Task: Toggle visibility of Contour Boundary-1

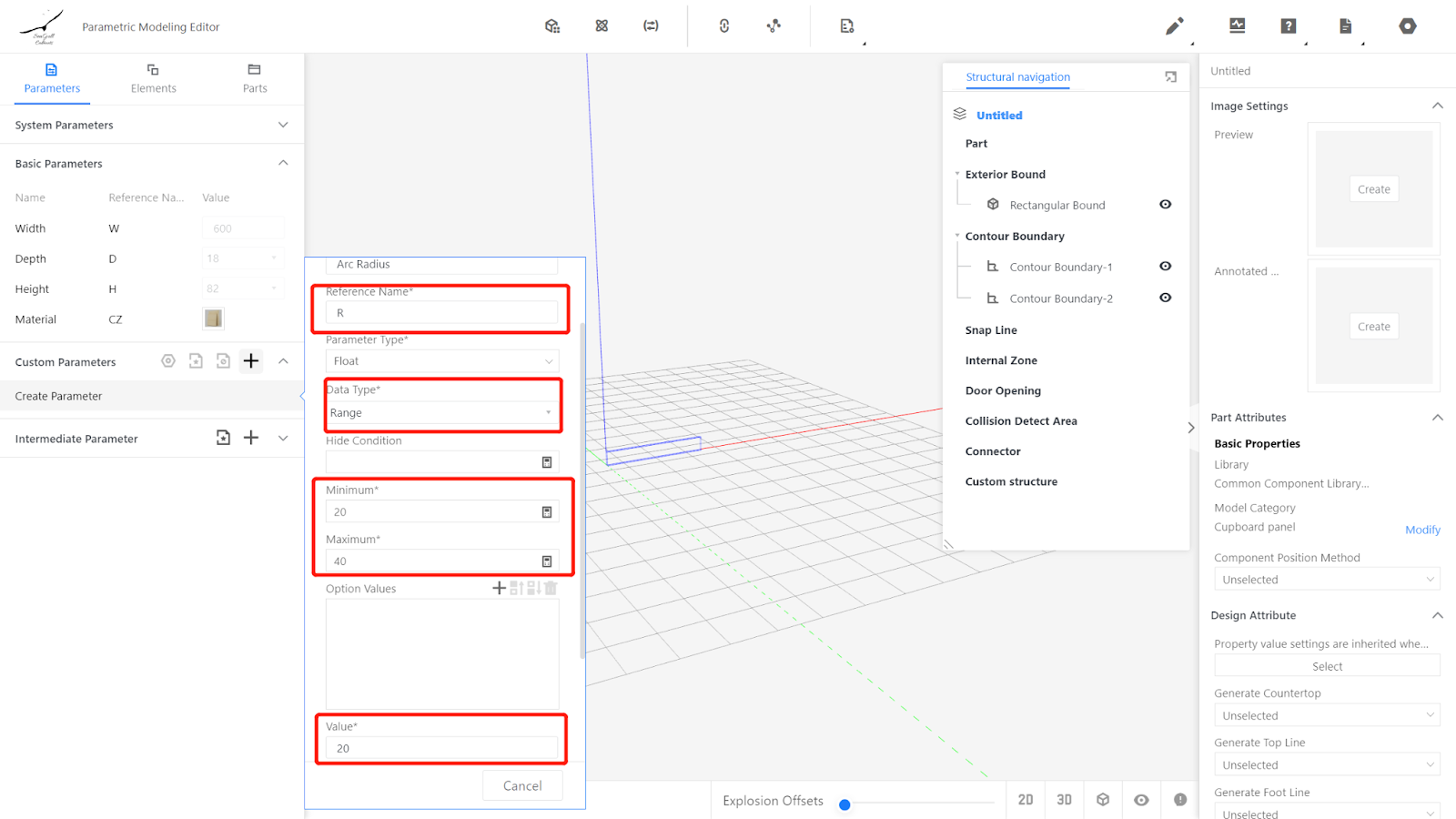Action: (1165, 267)
